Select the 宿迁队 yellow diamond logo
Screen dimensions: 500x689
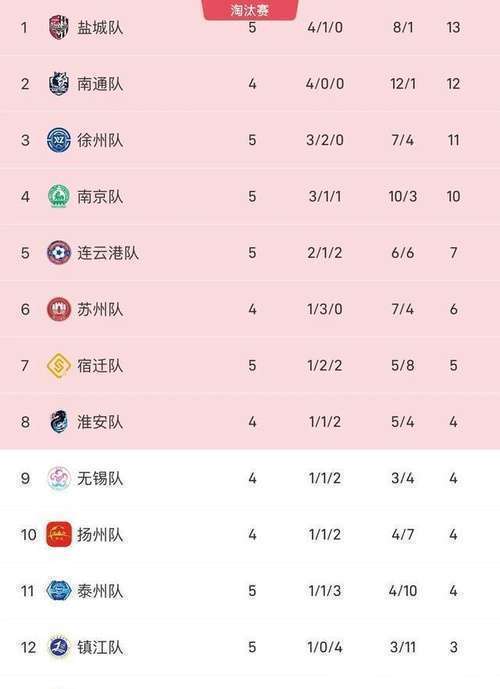59,366
